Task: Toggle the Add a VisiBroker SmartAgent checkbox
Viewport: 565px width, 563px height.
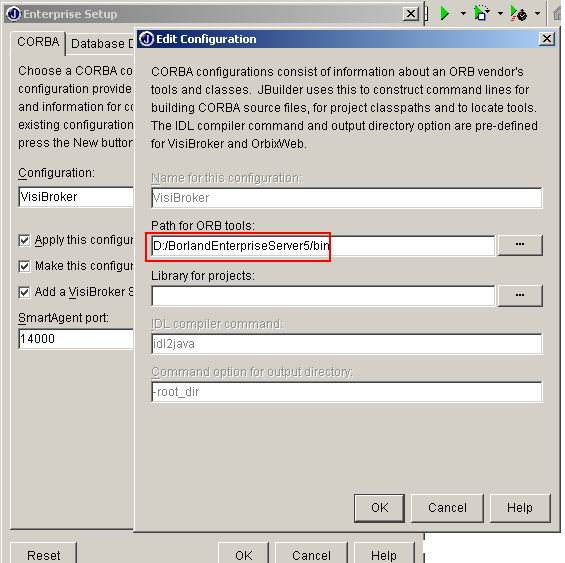Action: coord(24,292)
